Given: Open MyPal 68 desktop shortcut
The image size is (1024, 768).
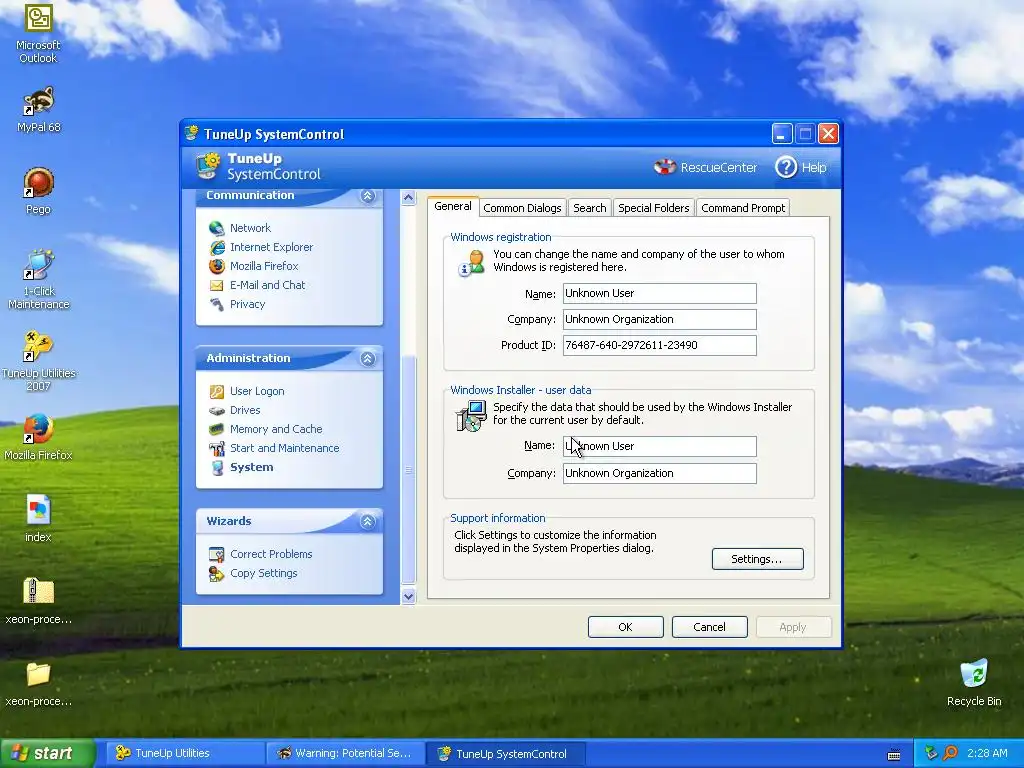Looking at the screenshot, I should [x=38, y=110].
